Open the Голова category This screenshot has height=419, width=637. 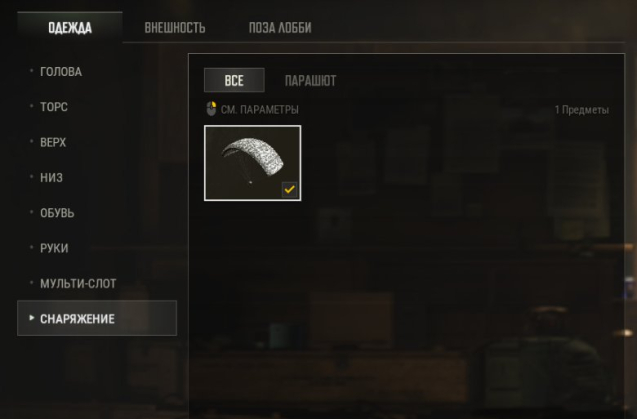[61, 72]
